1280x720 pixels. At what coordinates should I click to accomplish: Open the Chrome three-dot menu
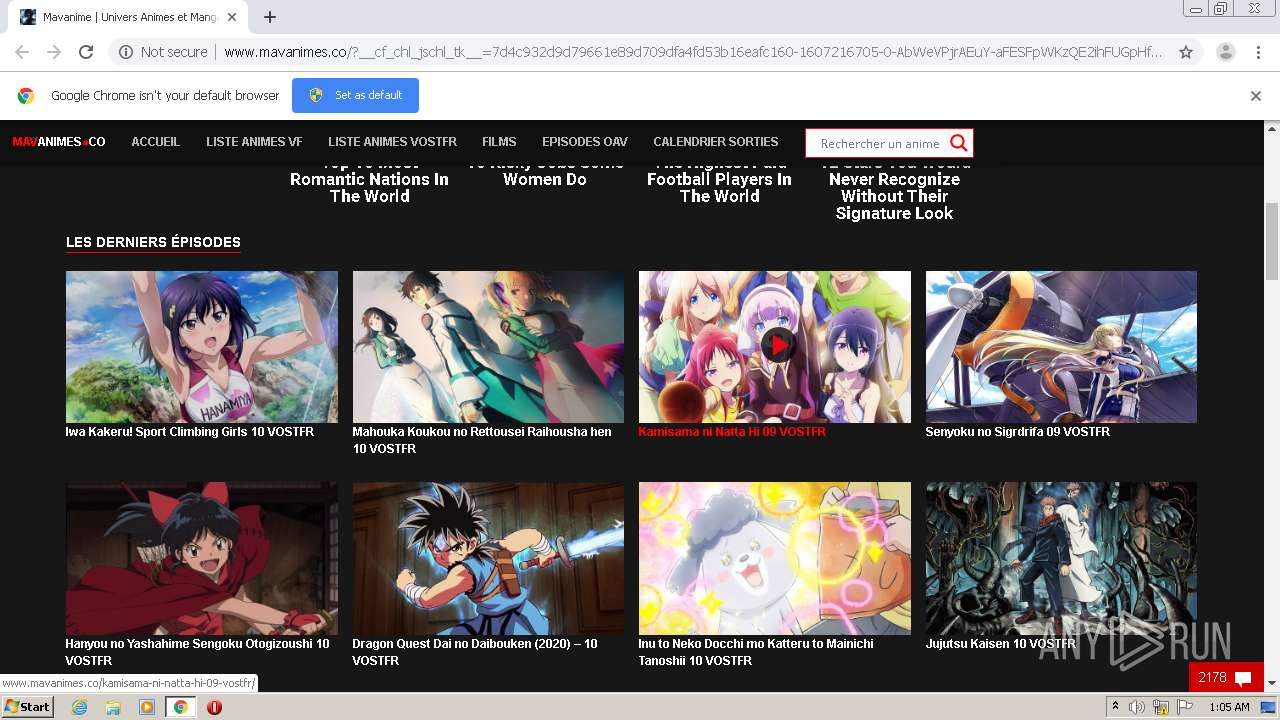[1257, 52]
